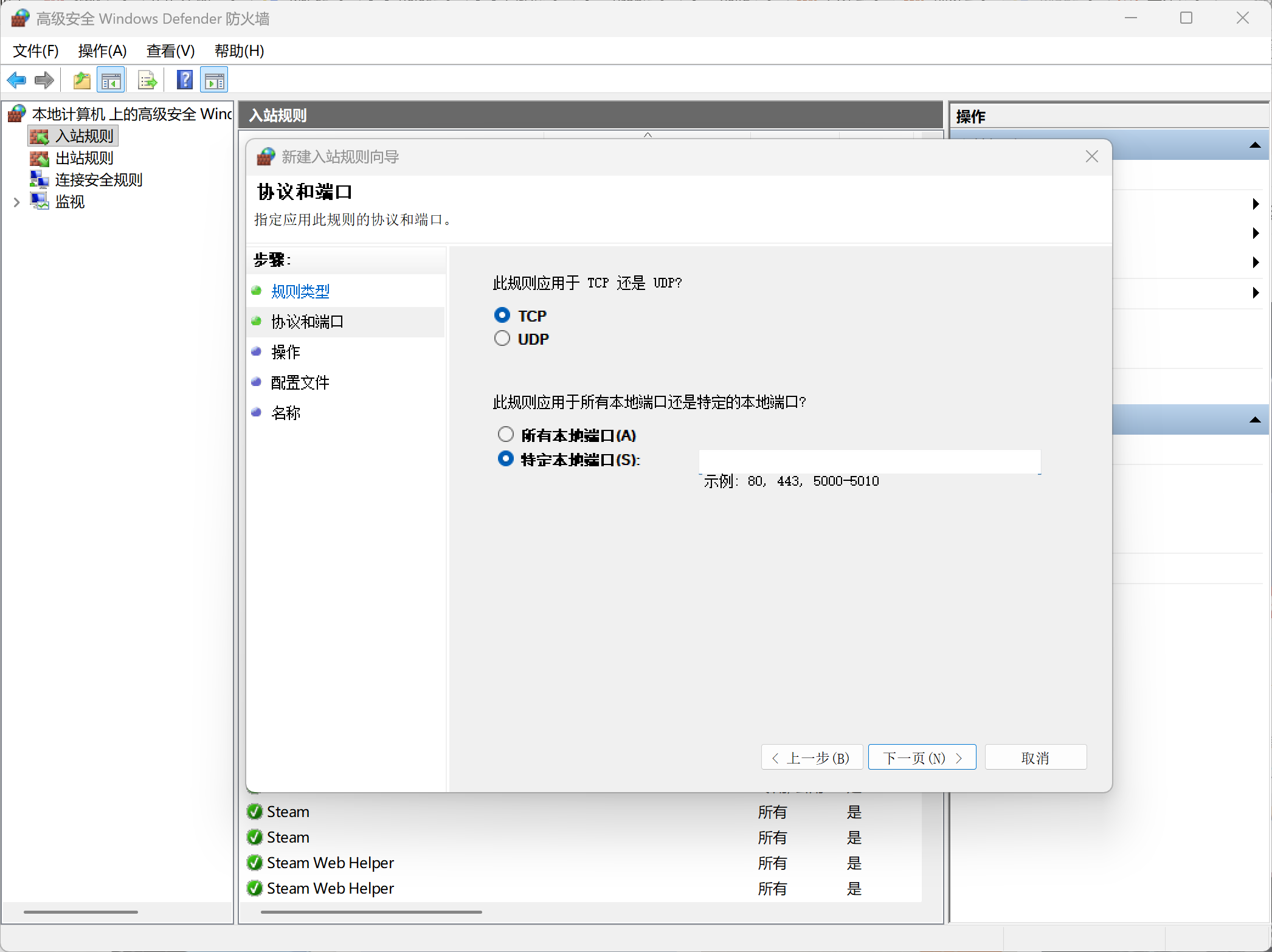Maximize the firewall window
The width and height of the screenshot is (1272, 952).
pos(1186,18)
